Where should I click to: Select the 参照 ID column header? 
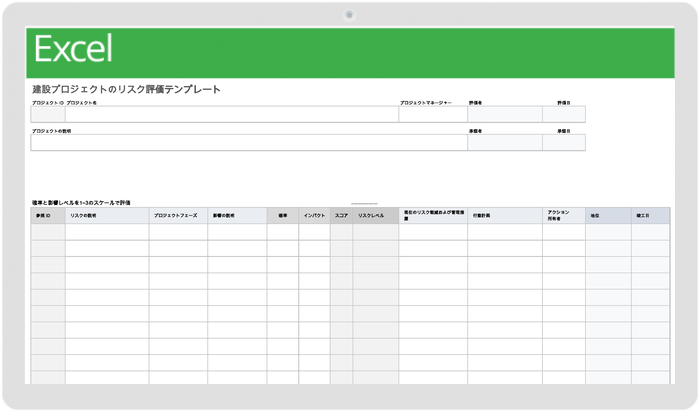coord(48,216)
